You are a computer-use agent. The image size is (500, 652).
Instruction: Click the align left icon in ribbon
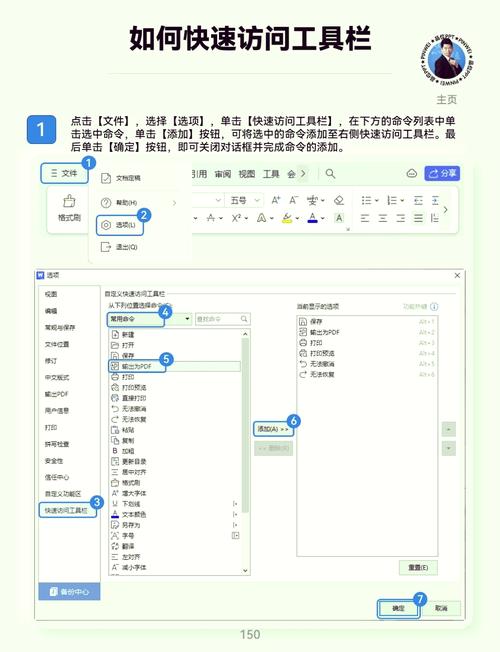pyautogui.click(x=365, y=218)
